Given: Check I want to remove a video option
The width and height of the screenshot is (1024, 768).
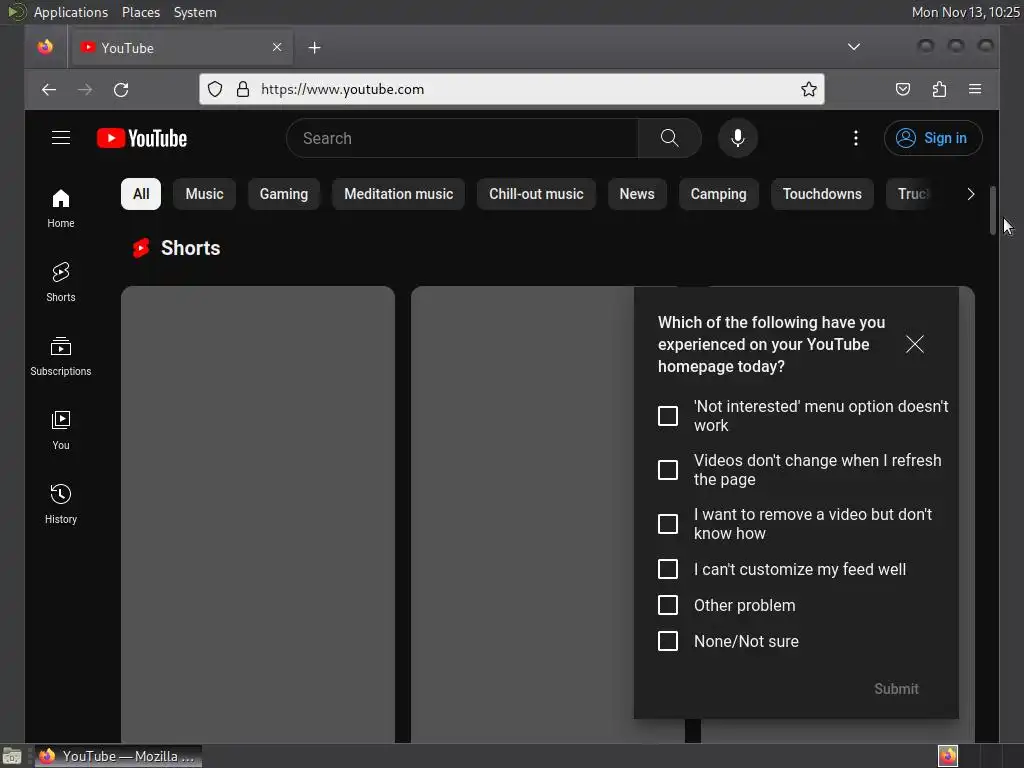Looking at the screenshot, I should [667, 524].
